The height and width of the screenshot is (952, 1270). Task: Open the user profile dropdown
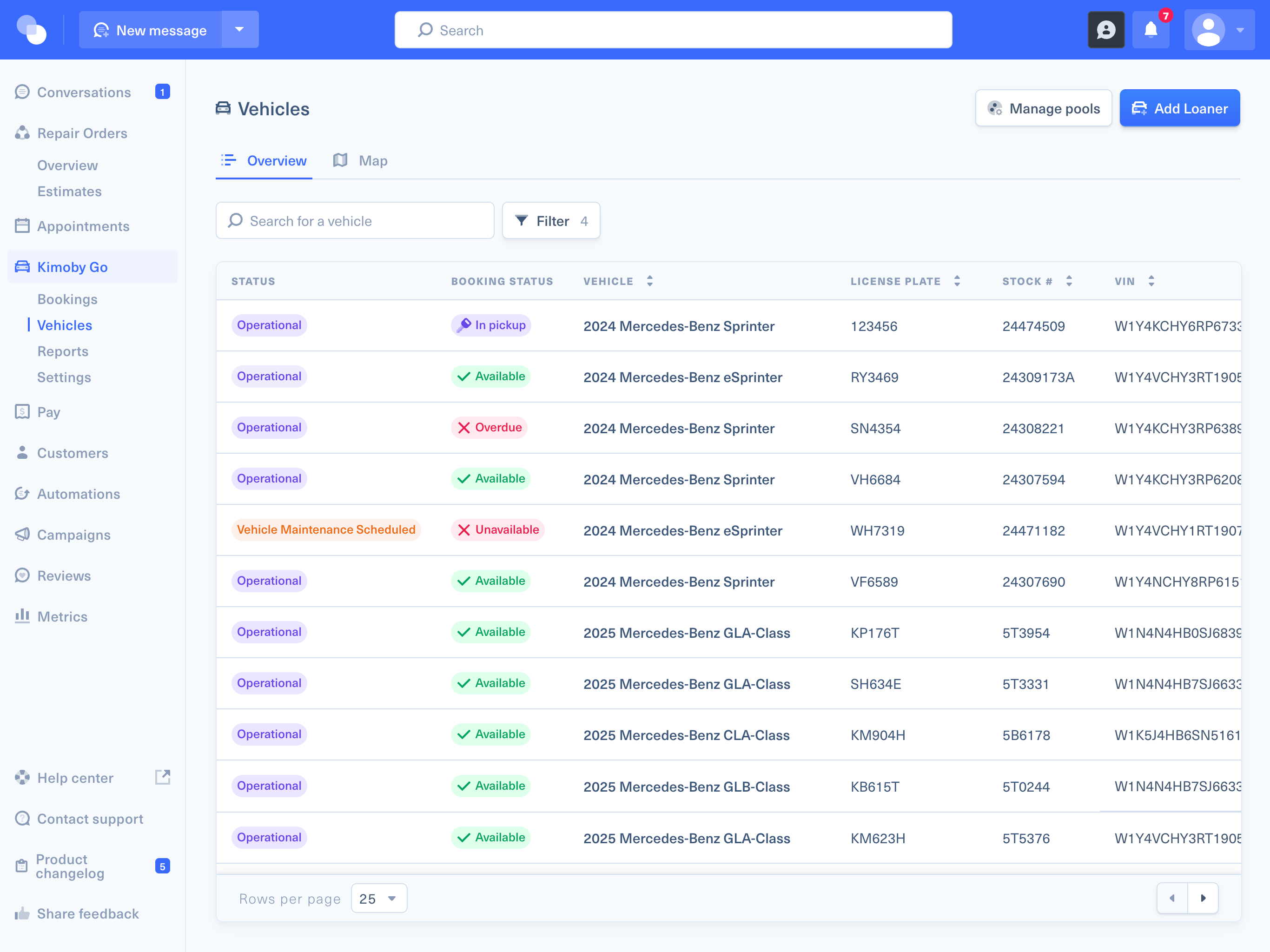click(1219, 30)
